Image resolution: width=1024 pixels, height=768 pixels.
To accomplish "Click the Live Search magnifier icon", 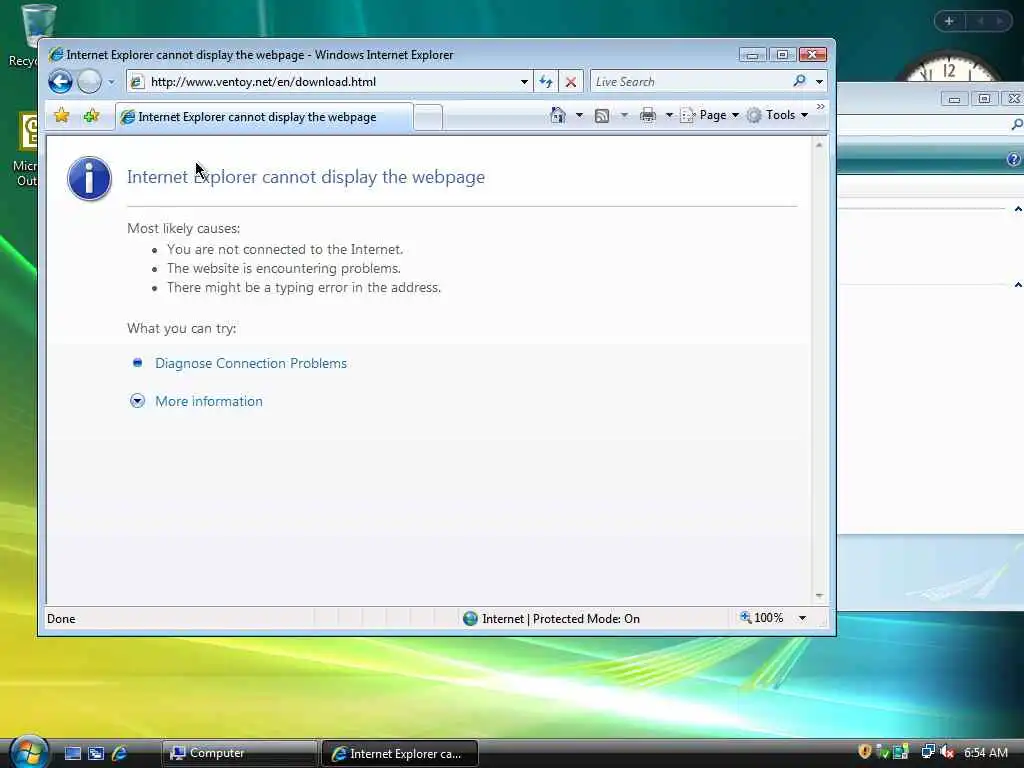I will pyautogui.click(x=799, y=81).
